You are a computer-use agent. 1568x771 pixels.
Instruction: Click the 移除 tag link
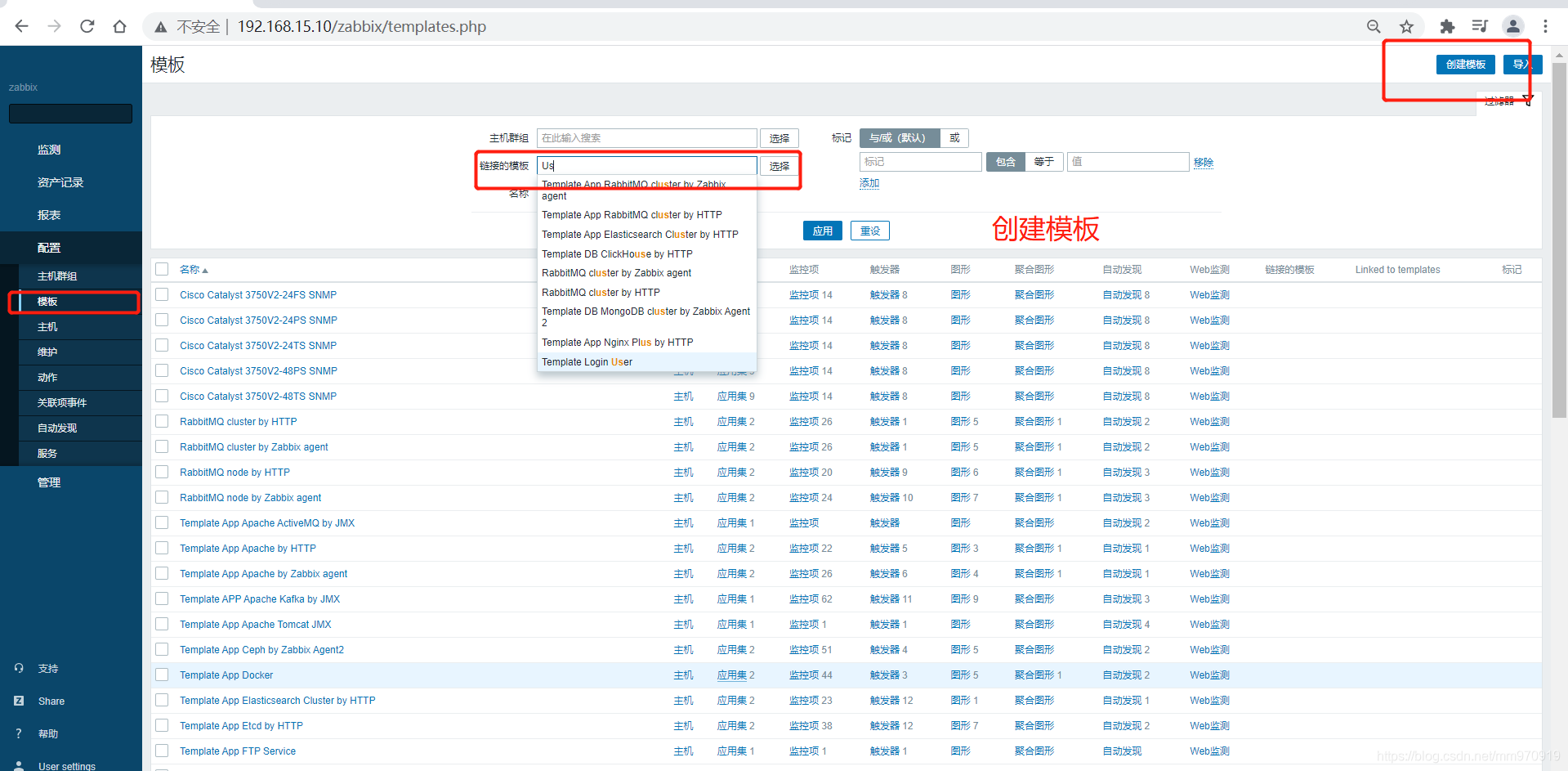1203,163
